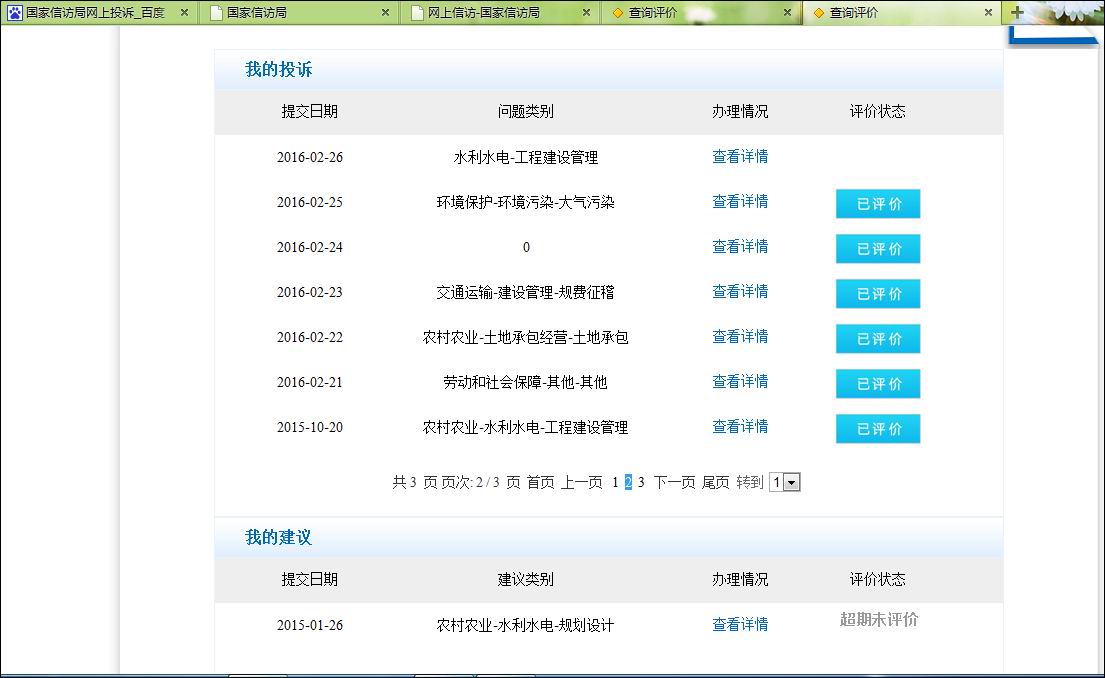This screenshot has height=678, width=1105.
Task: Close the 国家信访局网上投诉_百度 tab
Action: point(184,13)
